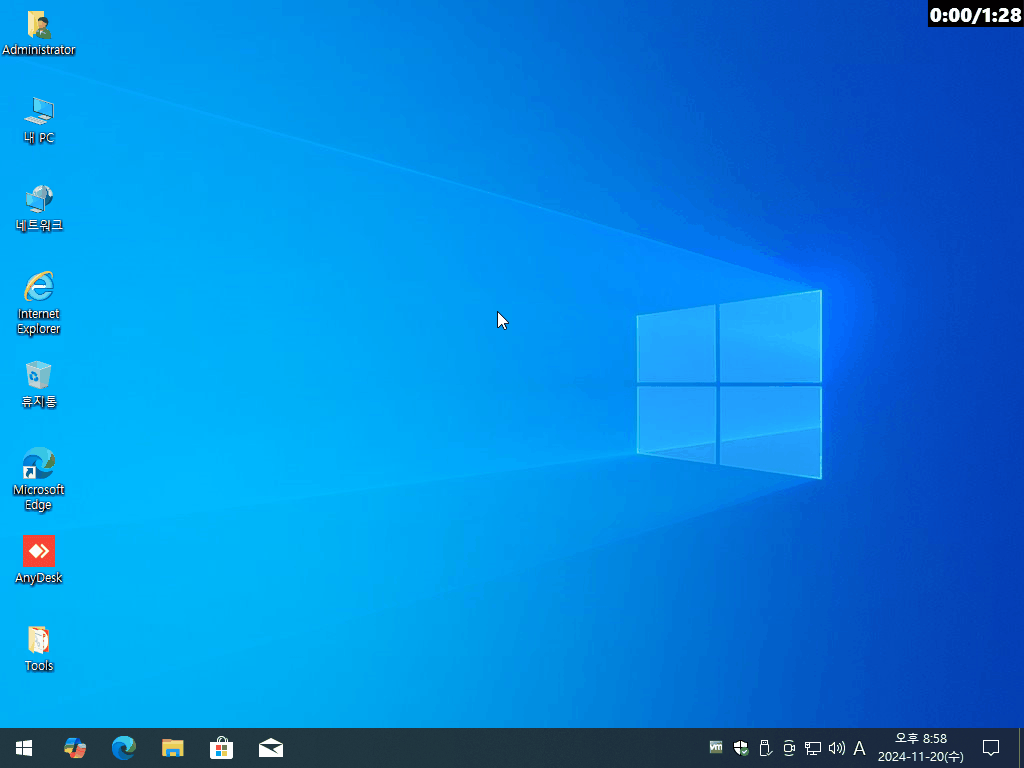Select the 네트워크 desktop icon
The height and width of the screenshot is (768, 1024).
coord(39,209)
